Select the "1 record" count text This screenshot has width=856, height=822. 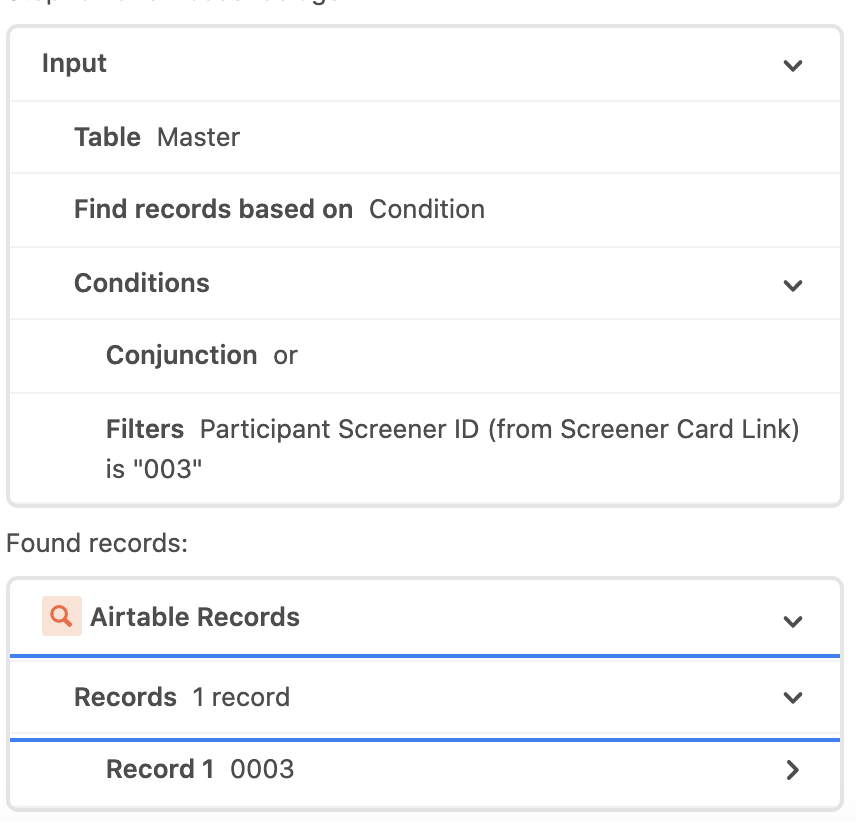(241, 697)
